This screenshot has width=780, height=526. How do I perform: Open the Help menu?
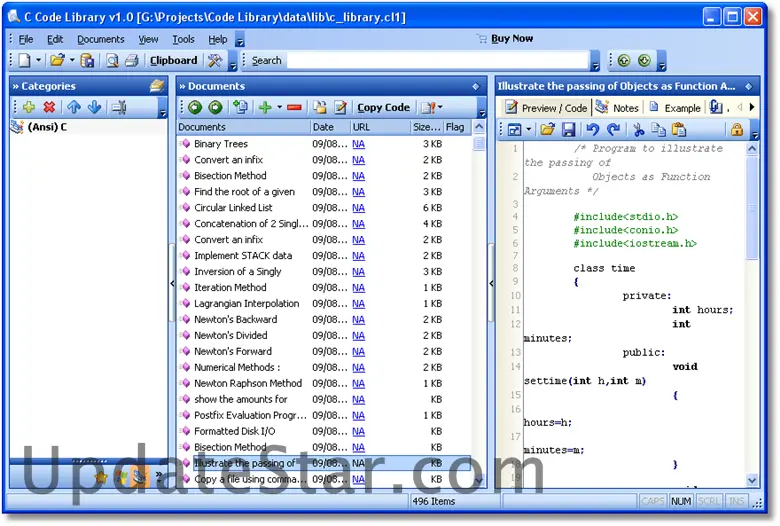point(217,39)
